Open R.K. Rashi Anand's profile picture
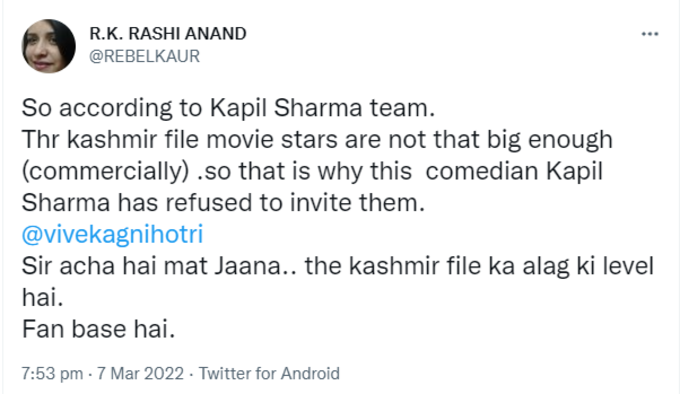Viewport: 680px width, 394px height. click(48, 46)
